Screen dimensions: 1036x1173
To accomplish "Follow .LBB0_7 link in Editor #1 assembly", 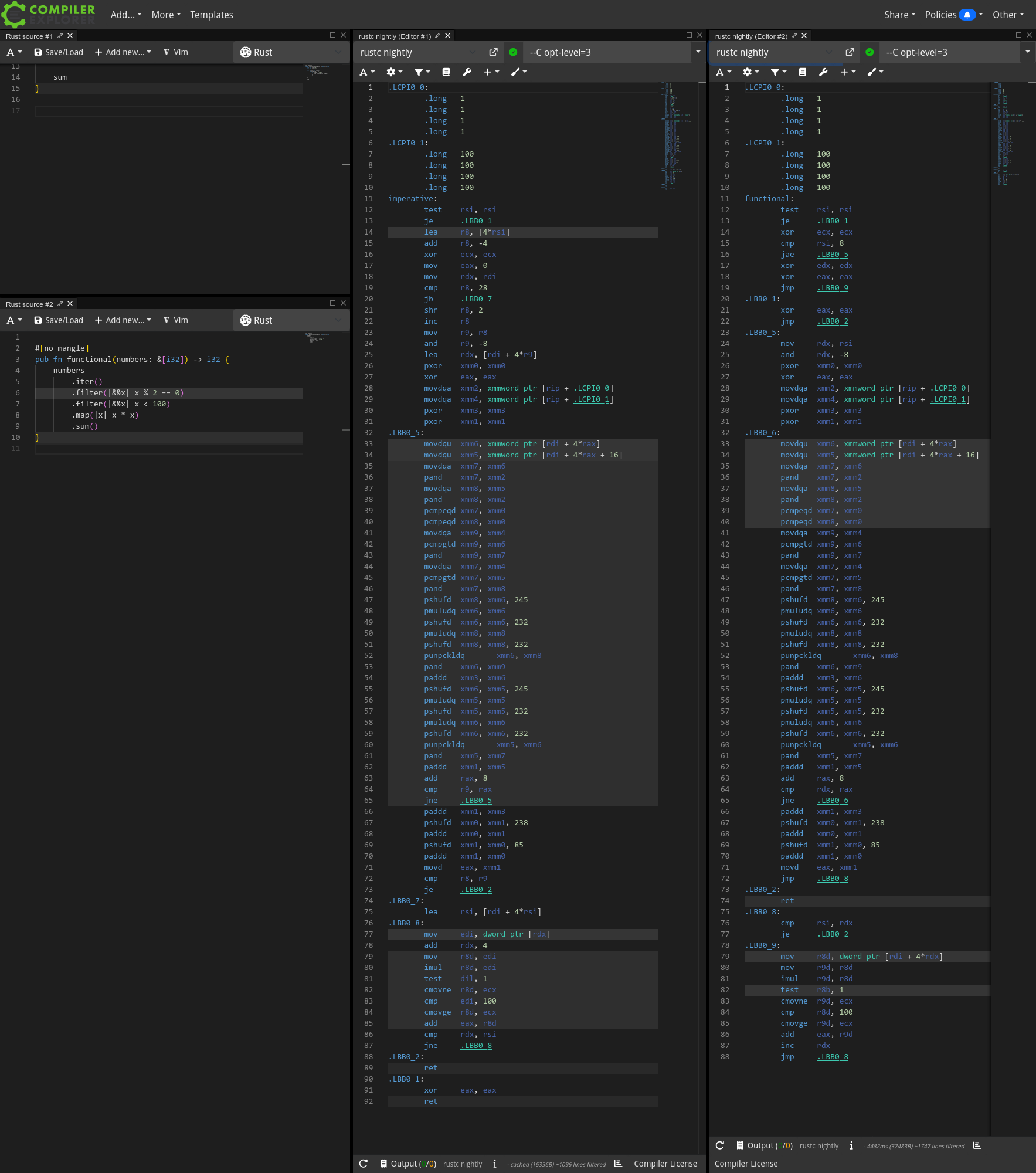I will 476,299.
